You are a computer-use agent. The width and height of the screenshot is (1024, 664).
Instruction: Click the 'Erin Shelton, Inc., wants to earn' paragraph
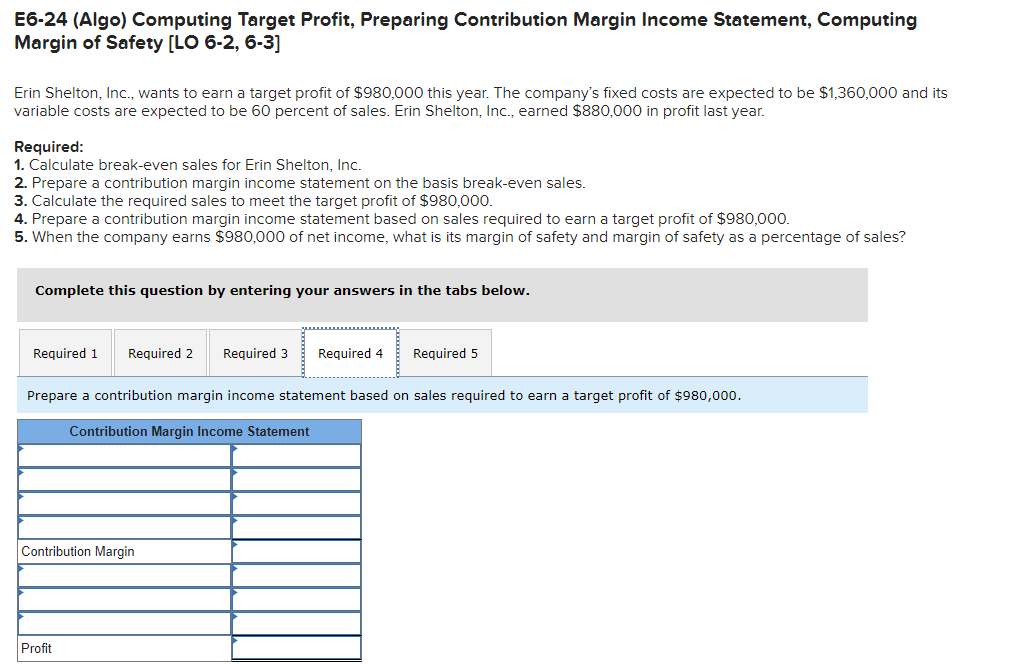coord(481,102)
